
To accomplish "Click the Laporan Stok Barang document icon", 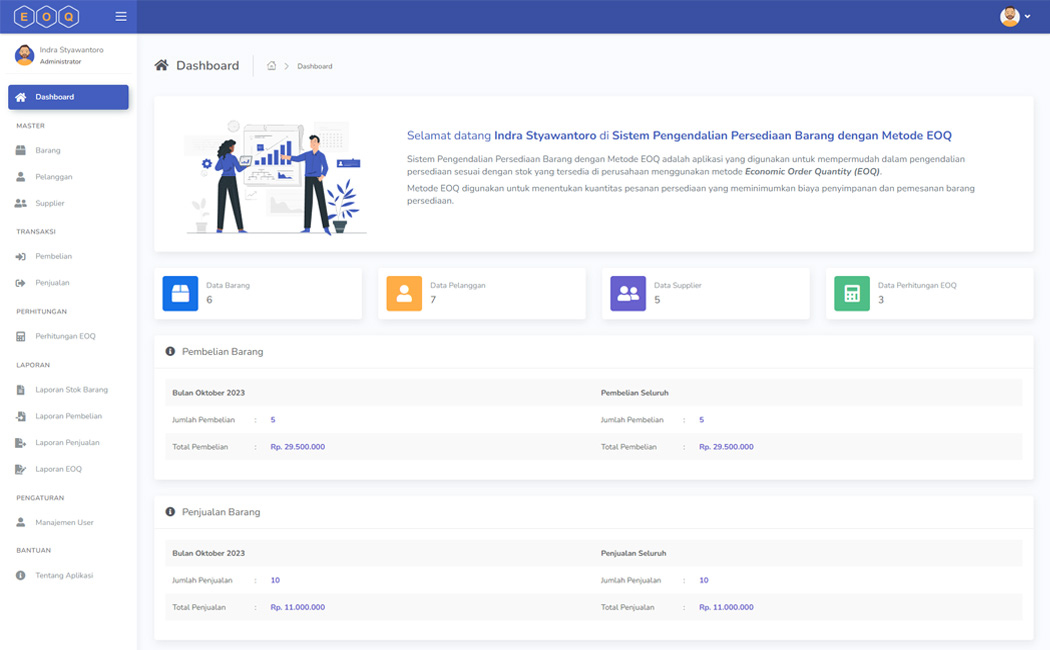I will tap(21, 389).
